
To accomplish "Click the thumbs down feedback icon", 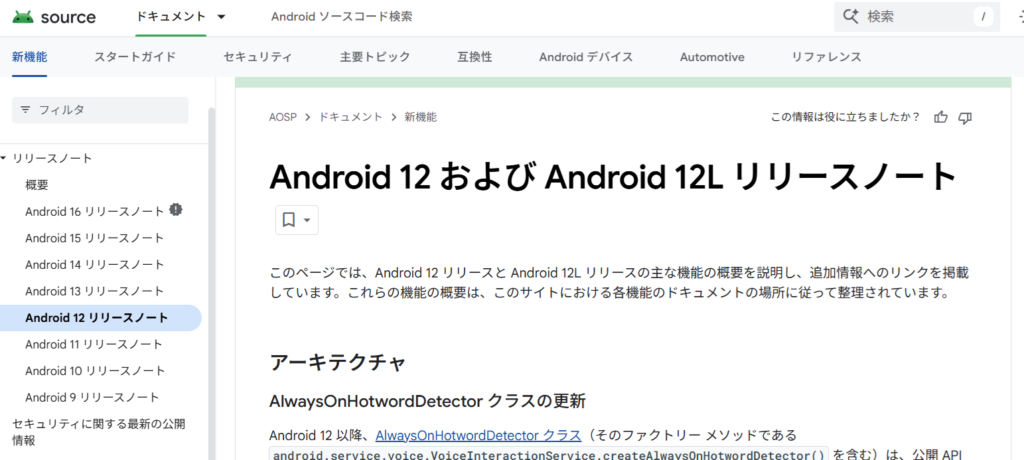I will coord(965,117).
